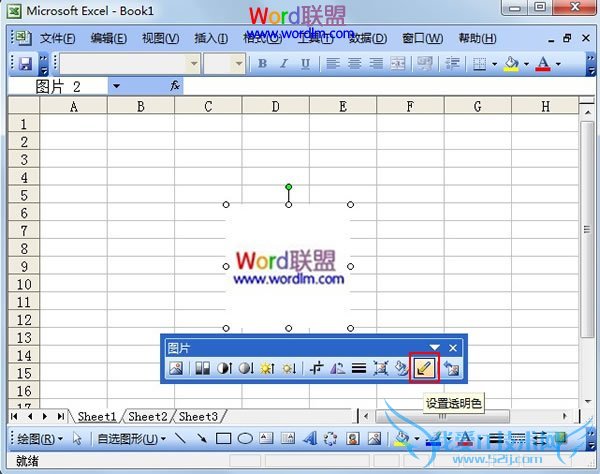Viewport: 600px width, 474px height.
Task: Select the Rectangle drawing tool
Action: tap(223, 438)
